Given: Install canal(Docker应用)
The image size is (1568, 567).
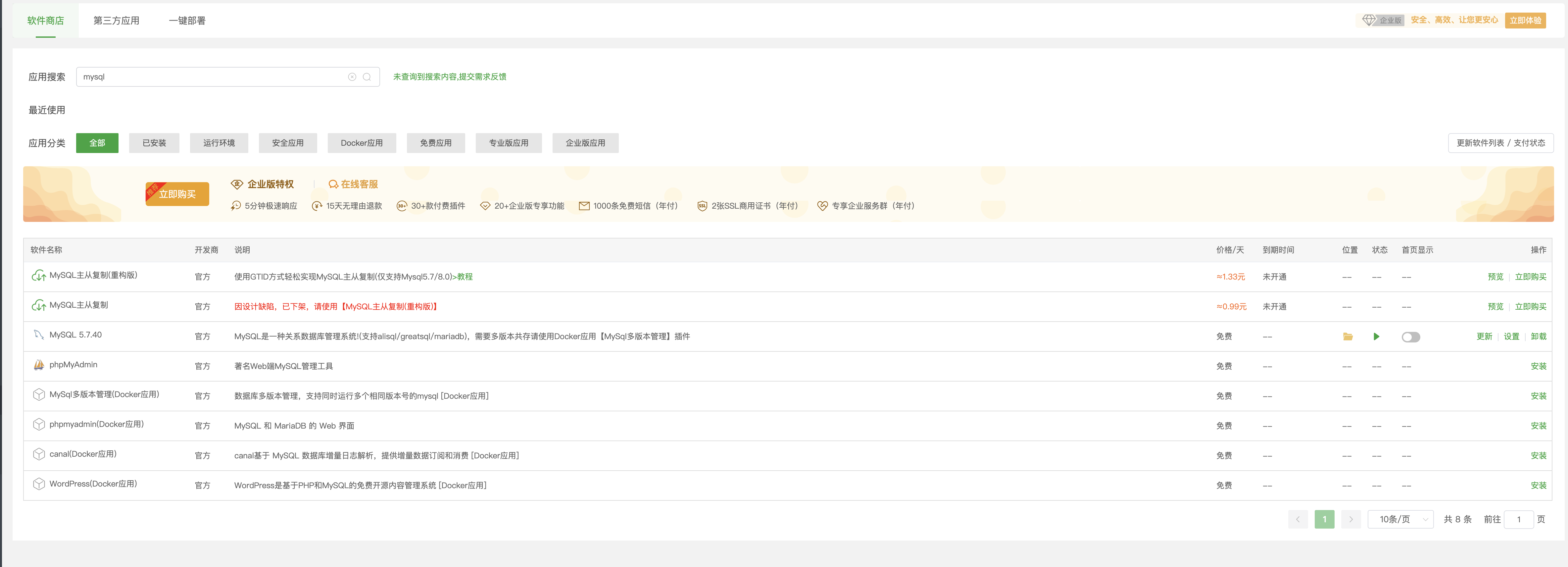Looking at the screenshot, I should click(x=1538, y=455).
